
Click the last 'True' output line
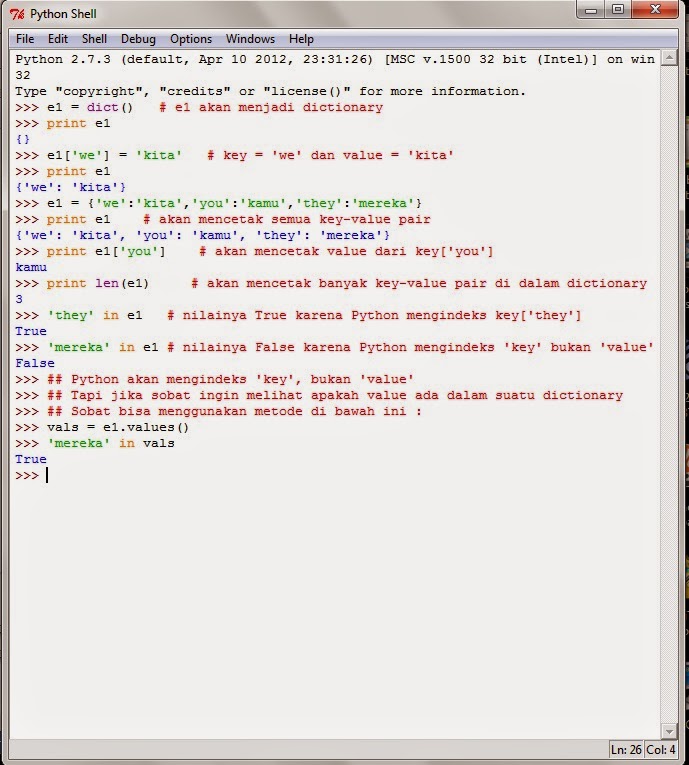pyautogui.click(x=31, y=460)
